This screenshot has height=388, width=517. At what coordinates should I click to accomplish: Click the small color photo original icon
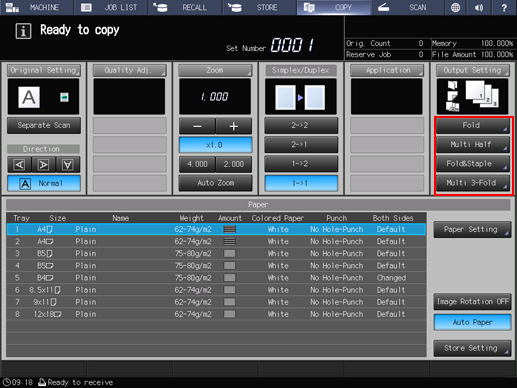tap(64, 97)
